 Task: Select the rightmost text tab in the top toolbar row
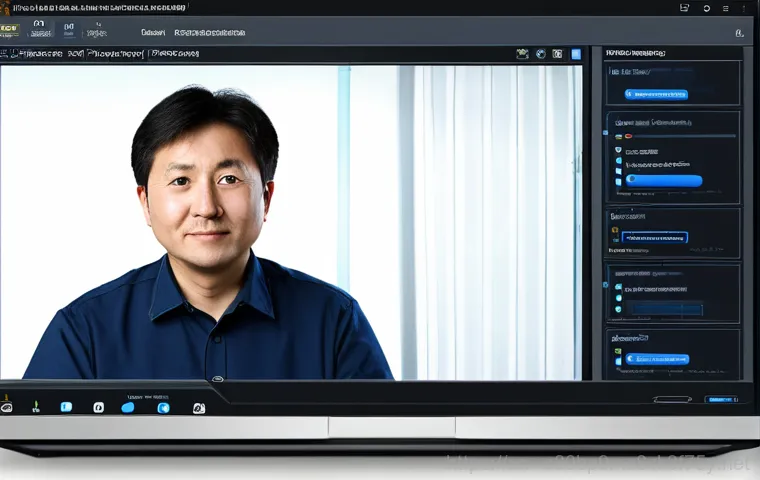click(207, 32)
